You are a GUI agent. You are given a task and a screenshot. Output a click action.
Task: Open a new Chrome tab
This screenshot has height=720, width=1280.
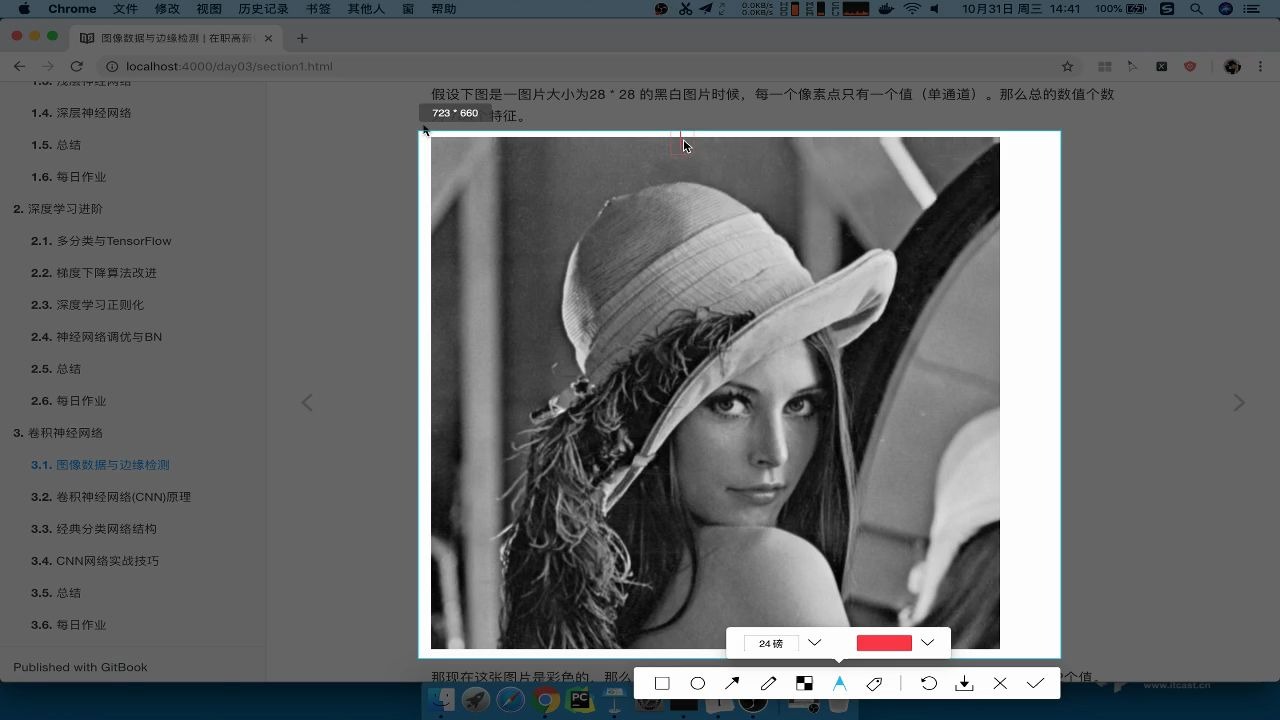point(302,38)
